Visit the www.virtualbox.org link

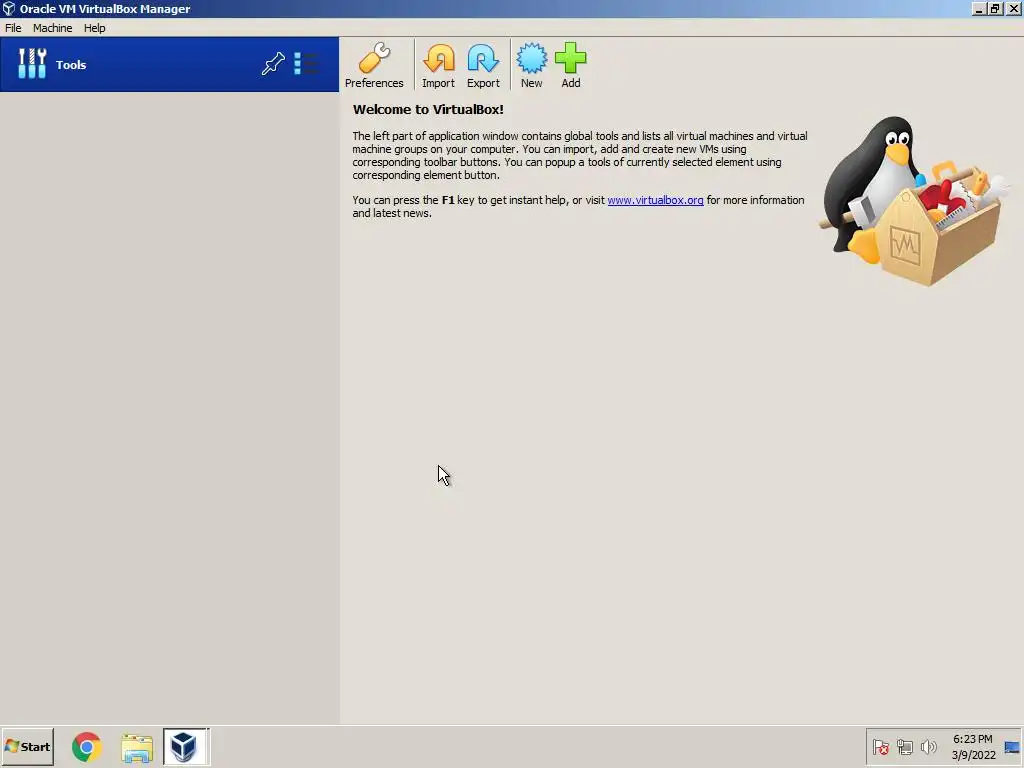click(655, 200)
